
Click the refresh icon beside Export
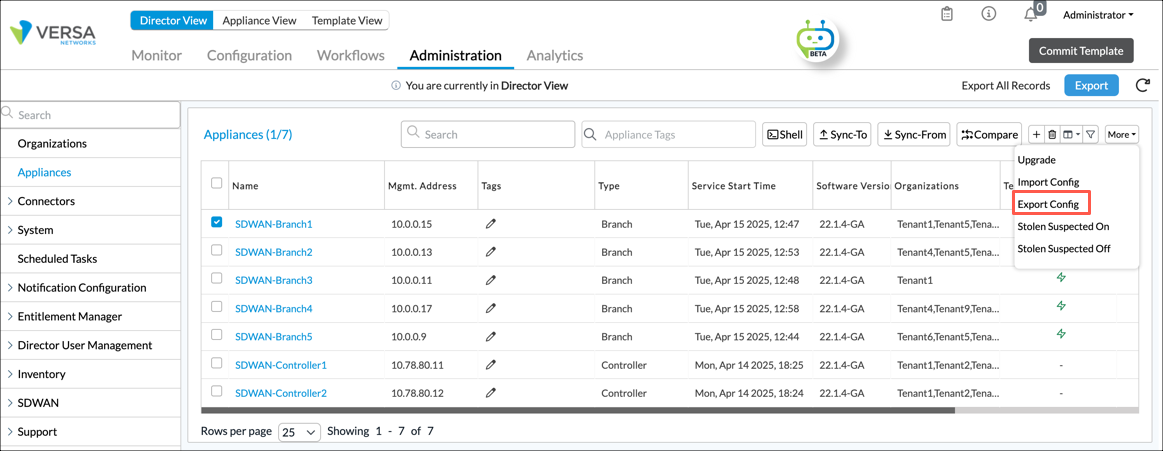[x=1143, y=85]
